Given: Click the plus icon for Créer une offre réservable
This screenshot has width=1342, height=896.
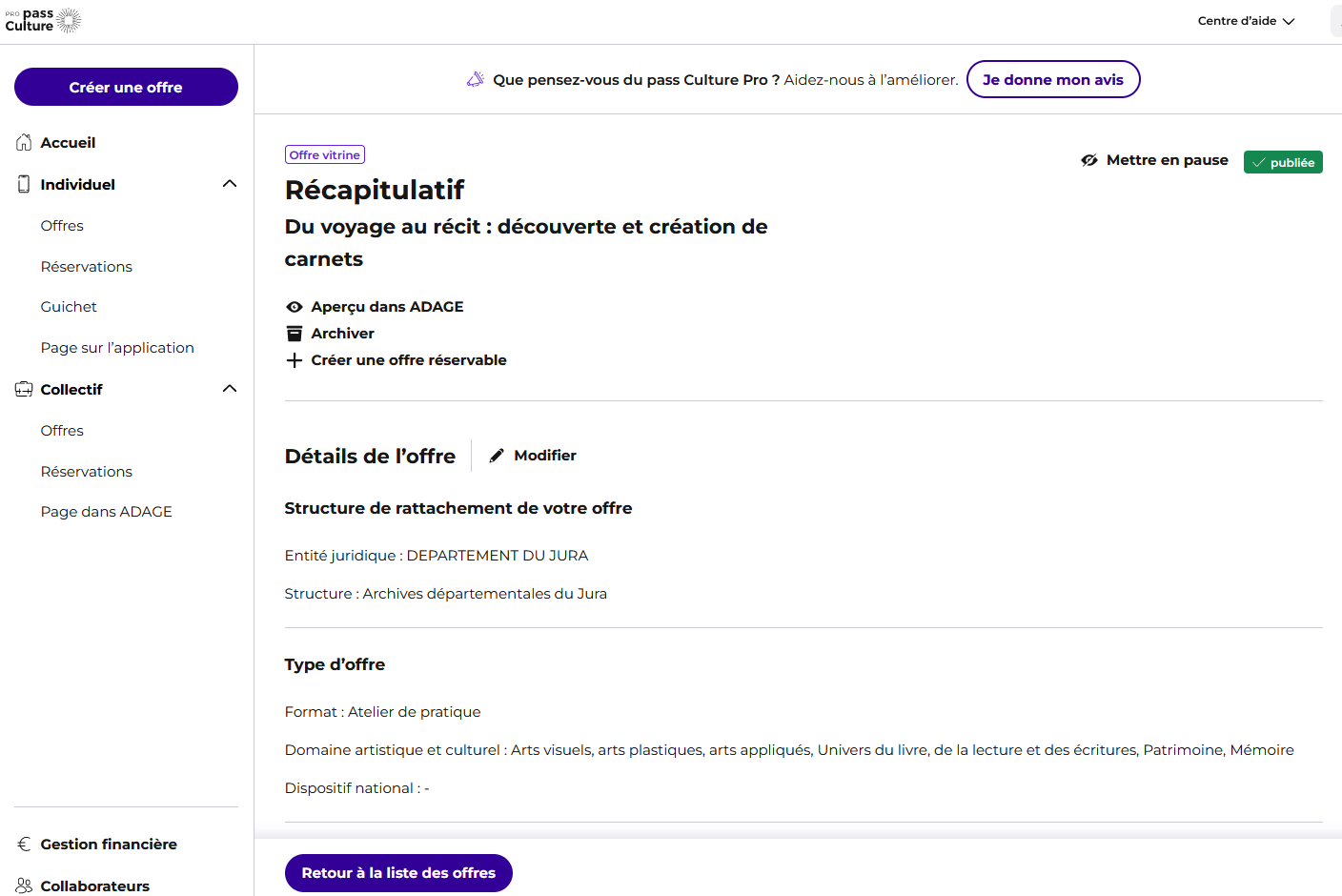Looking at the screenshot, I should point(295,360).
